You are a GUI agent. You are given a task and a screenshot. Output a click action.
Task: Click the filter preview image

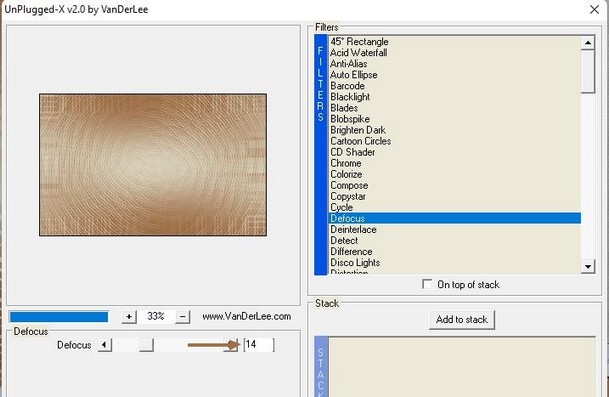click(153, 165)
